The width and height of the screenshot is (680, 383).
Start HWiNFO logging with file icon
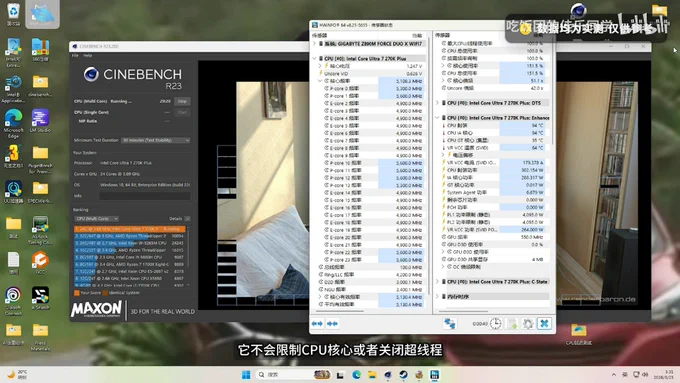click(512, 324)
